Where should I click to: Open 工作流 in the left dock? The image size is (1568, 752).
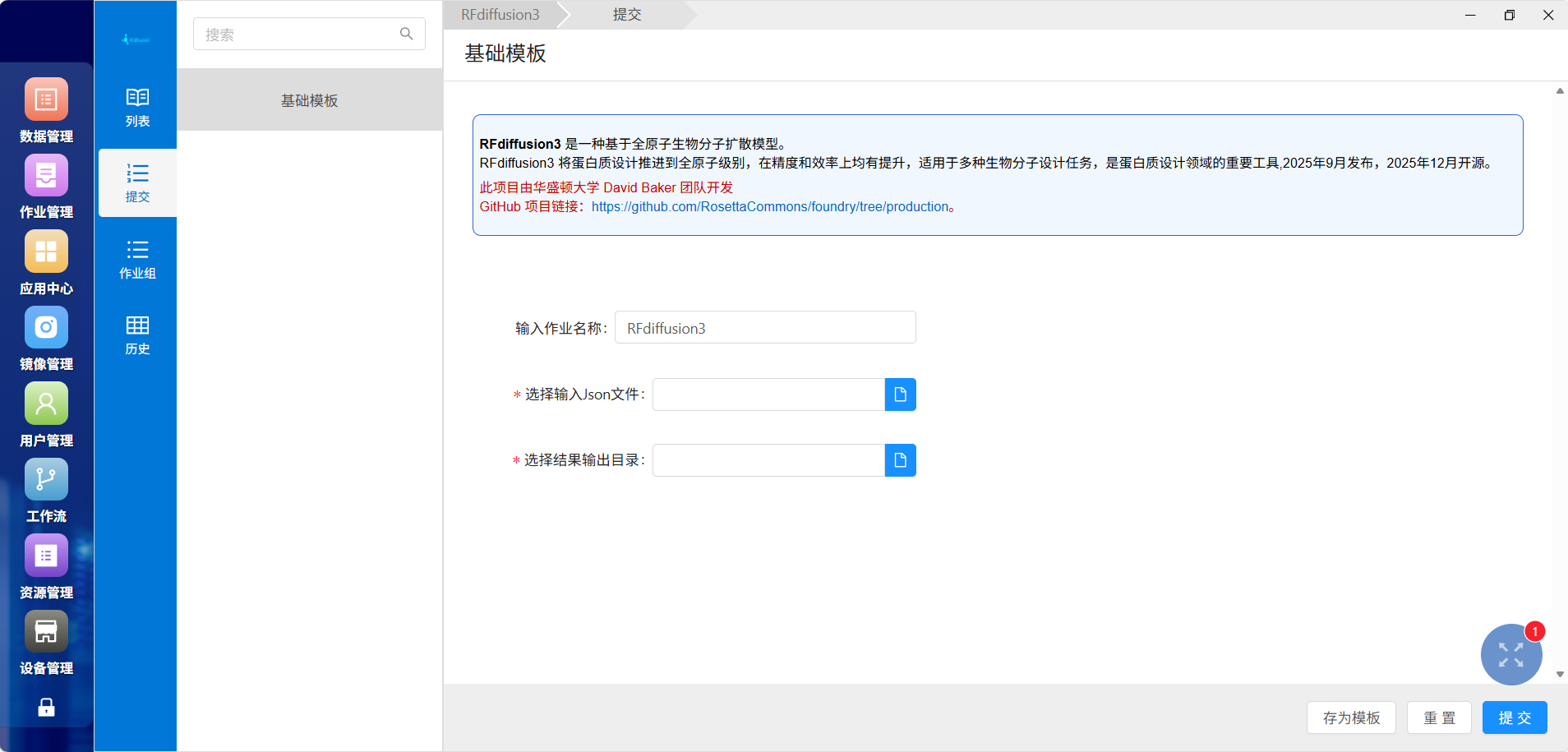pyautogui.click(x=46, y=491)
